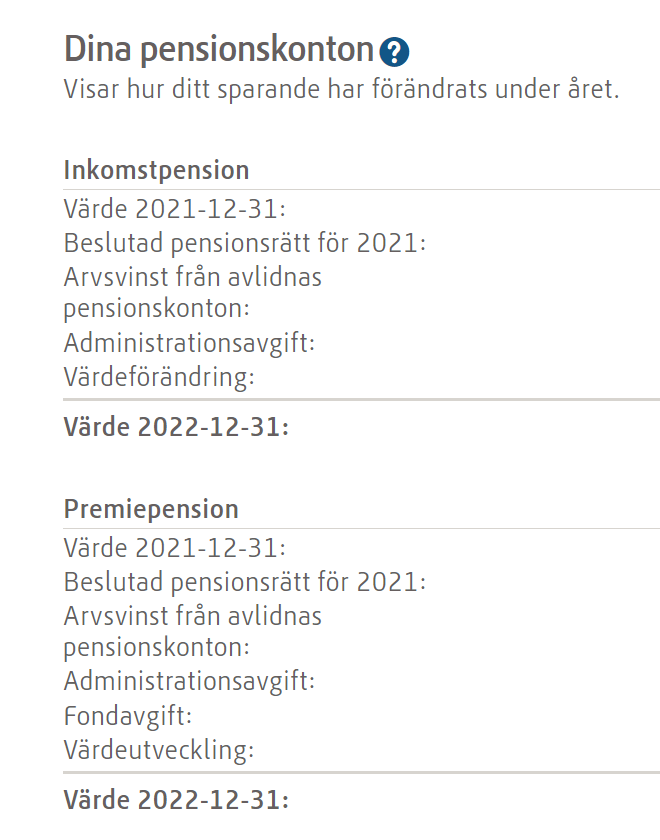
Task: Click bold Värde 2022-12-31 under Premiepension
Action: (x=176, y=800)
